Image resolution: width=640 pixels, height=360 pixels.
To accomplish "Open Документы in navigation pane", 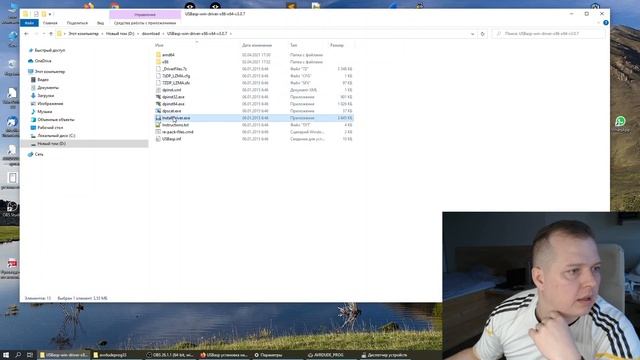I will (x=48, y=88).
